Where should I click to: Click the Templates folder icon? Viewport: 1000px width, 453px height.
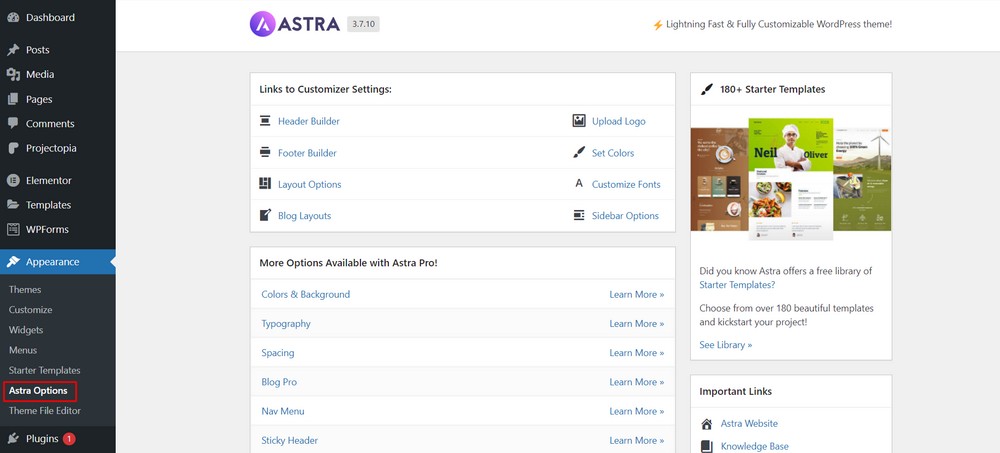13,205
